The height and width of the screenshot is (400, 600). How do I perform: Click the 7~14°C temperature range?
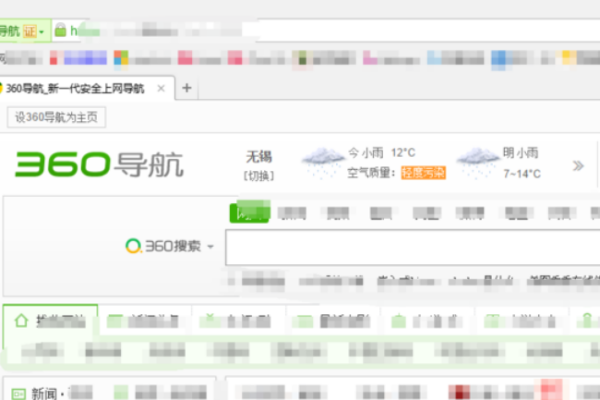pyautogui.click(x=522, y=174)
